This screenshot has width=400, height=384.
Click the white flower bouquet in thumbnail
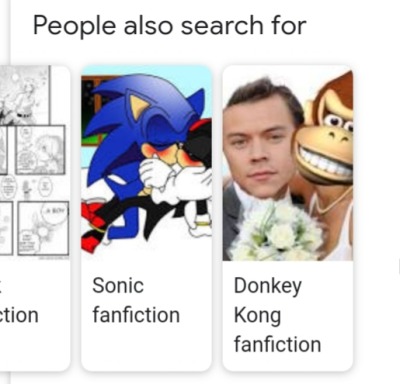point(277,230)
